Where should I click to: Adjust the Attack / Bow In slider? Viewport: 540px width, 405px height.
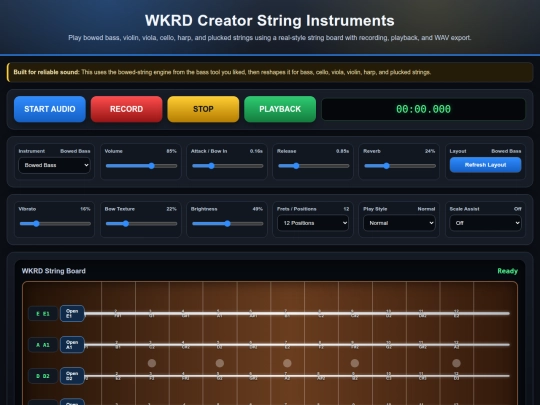point(227,166)
